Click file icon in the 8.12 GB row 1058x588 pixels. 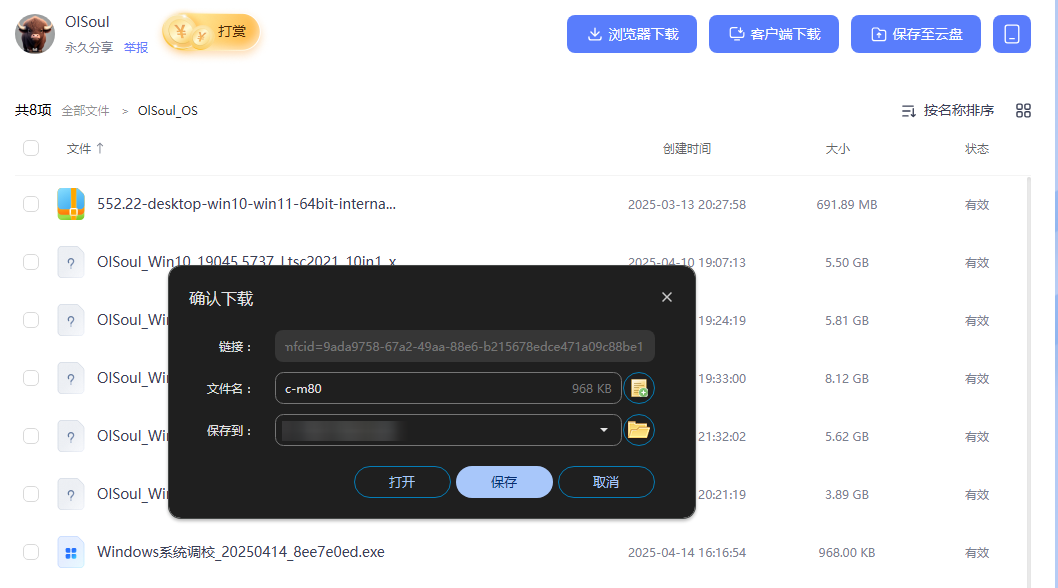click(x=71, y=378)
